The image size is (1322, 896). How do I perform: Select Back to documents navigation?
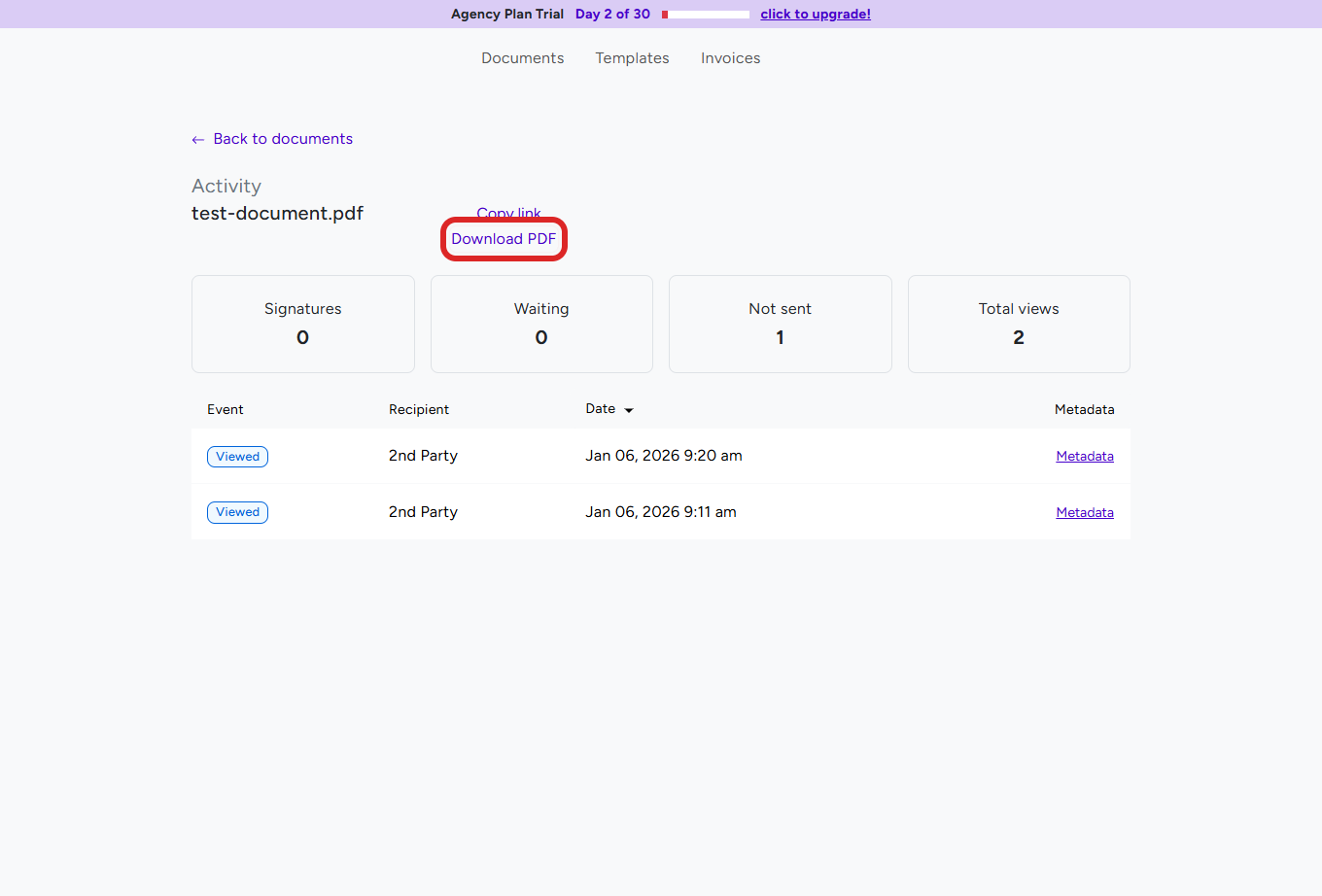[283, 139]
